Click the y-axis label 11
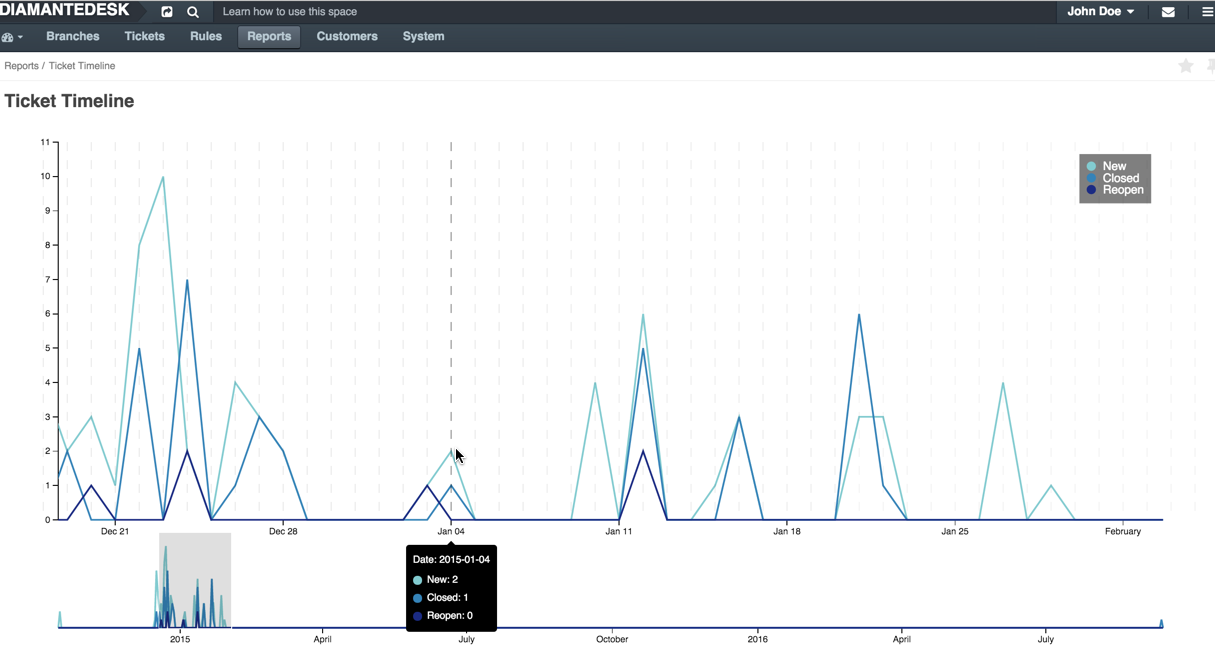Image resolution: width=1215 pixels, height=665 pixels. click(x=45, y=142)
